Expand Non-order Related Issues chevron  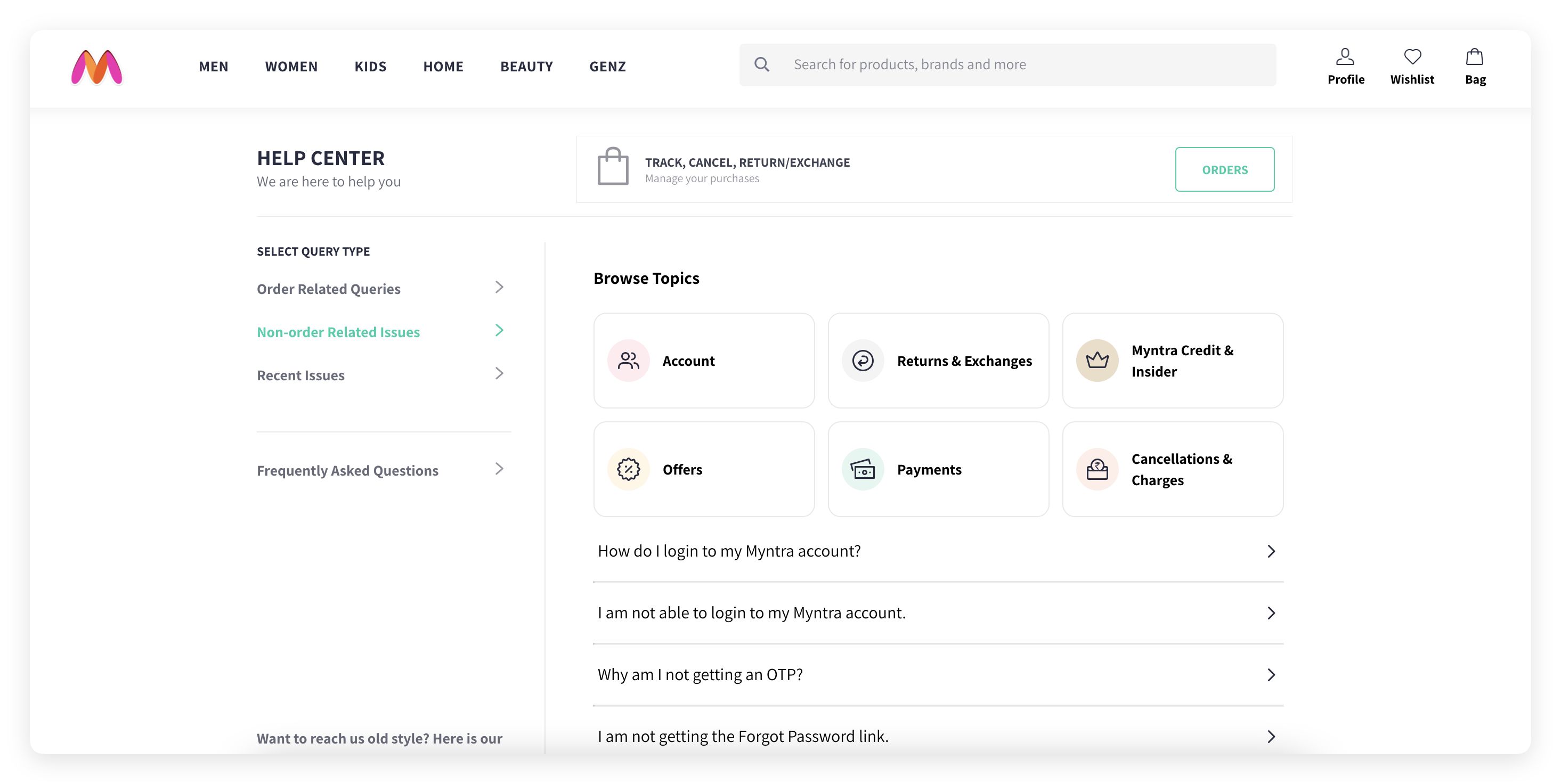pos(499,330)
